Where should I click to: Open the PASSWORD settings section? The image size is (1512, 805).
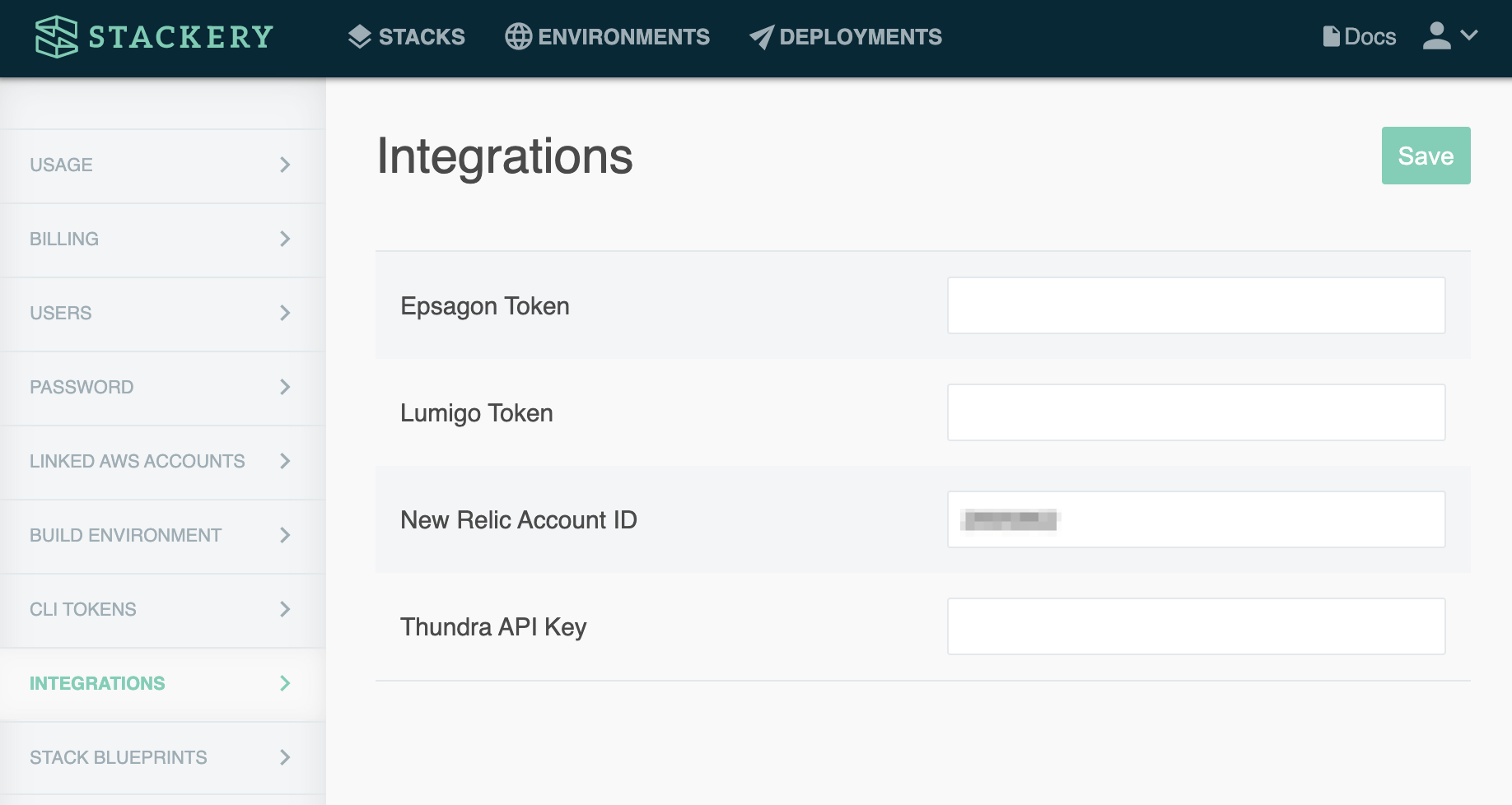click(163, 388)
